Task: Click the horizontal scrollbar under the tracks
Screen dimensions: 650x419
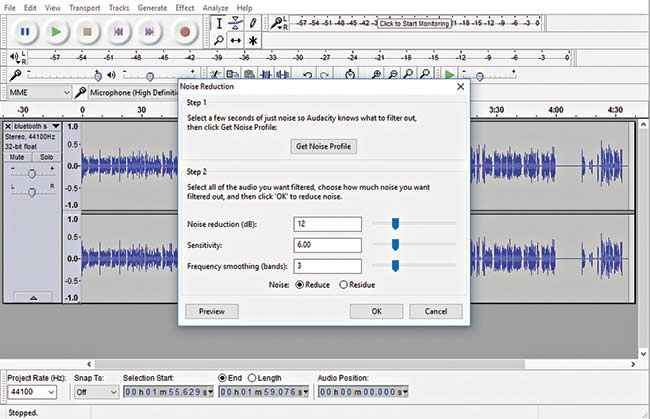Action: (x=310, y=364)
